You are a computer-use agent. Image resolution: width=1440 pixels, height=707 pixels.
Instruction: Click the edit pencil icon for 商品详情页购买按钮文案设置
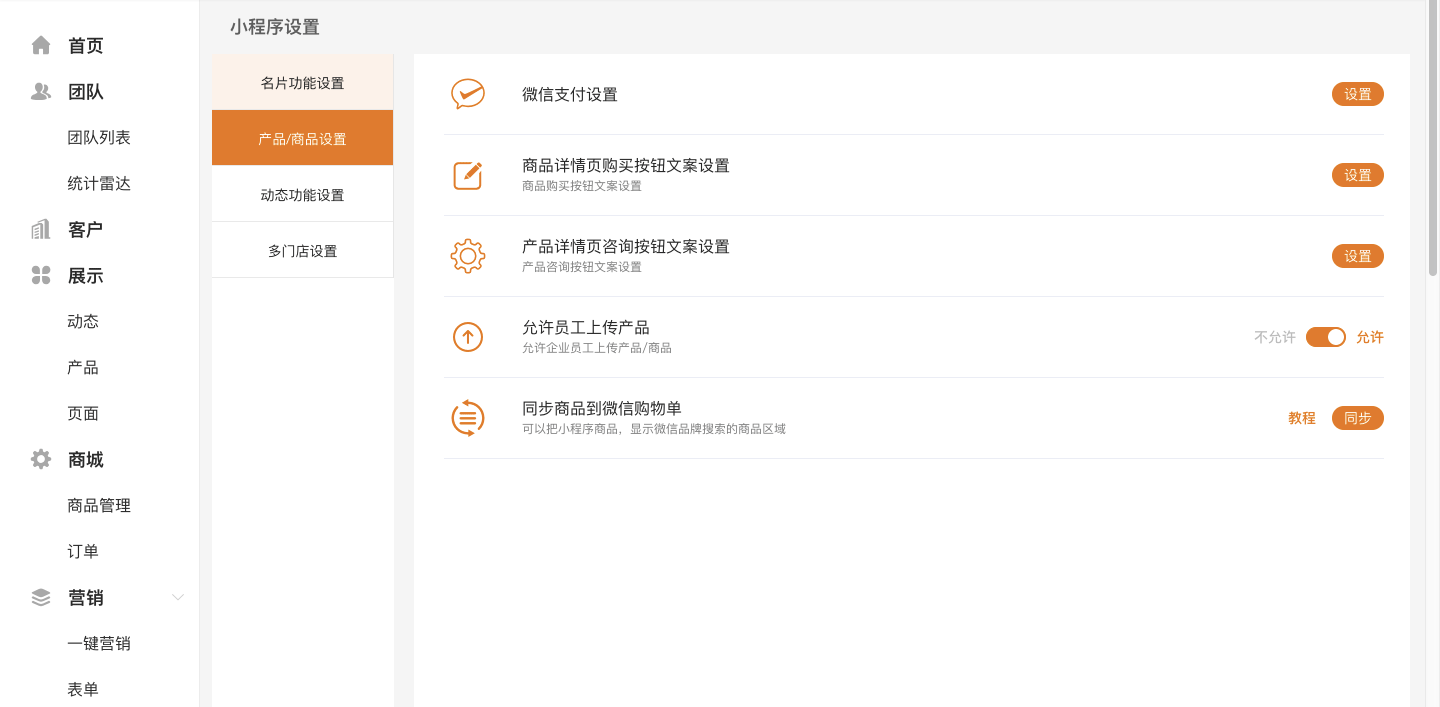click(x=467, y=175)
